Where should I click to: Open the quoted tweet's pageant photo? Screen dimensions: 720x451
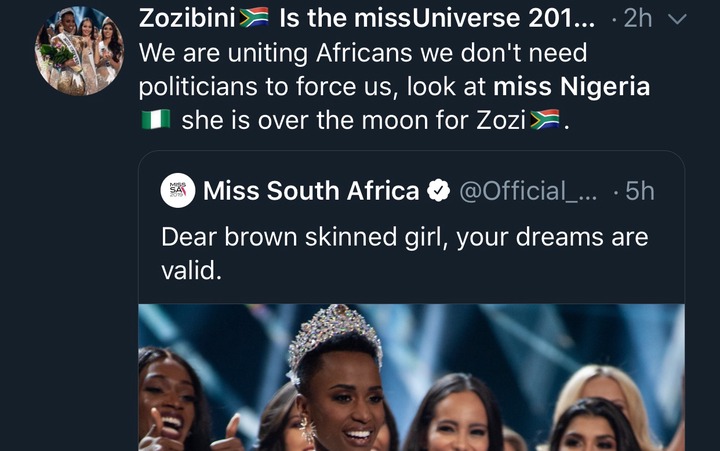coord(411,378)
